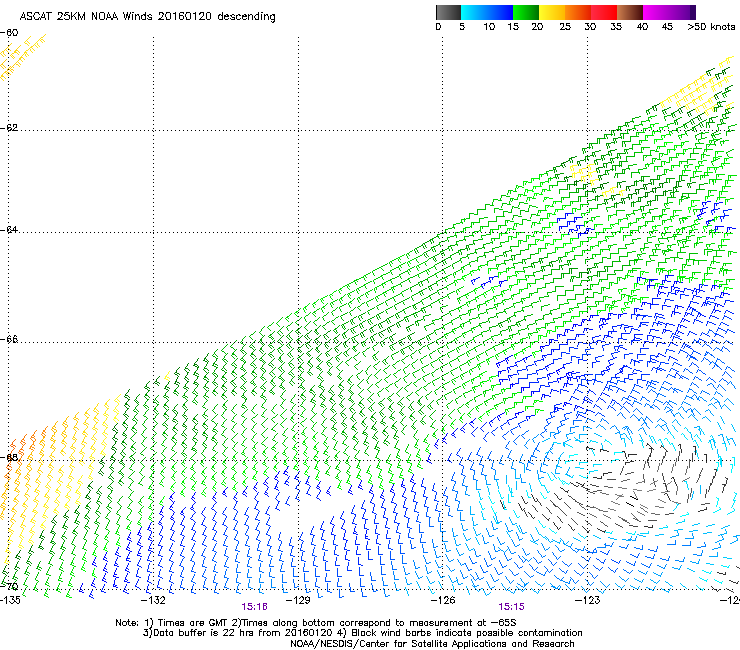Click the yellow 20-25 knots legend swatch

(552, 12)
